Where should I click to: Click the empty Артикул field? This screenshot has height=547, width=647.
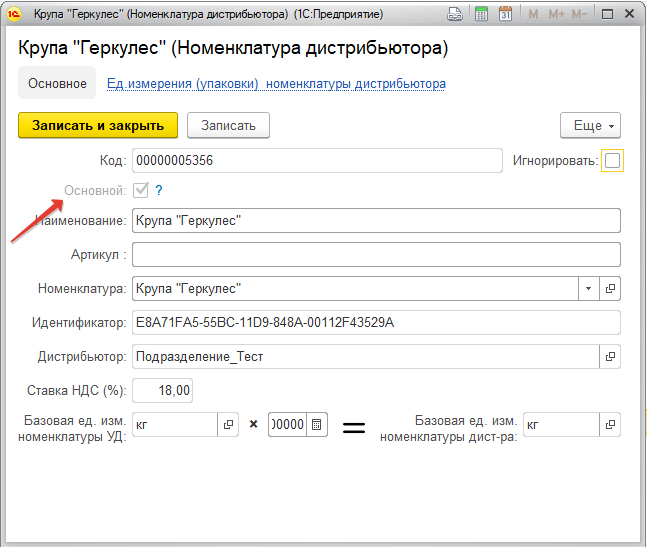tap(376, 255)
